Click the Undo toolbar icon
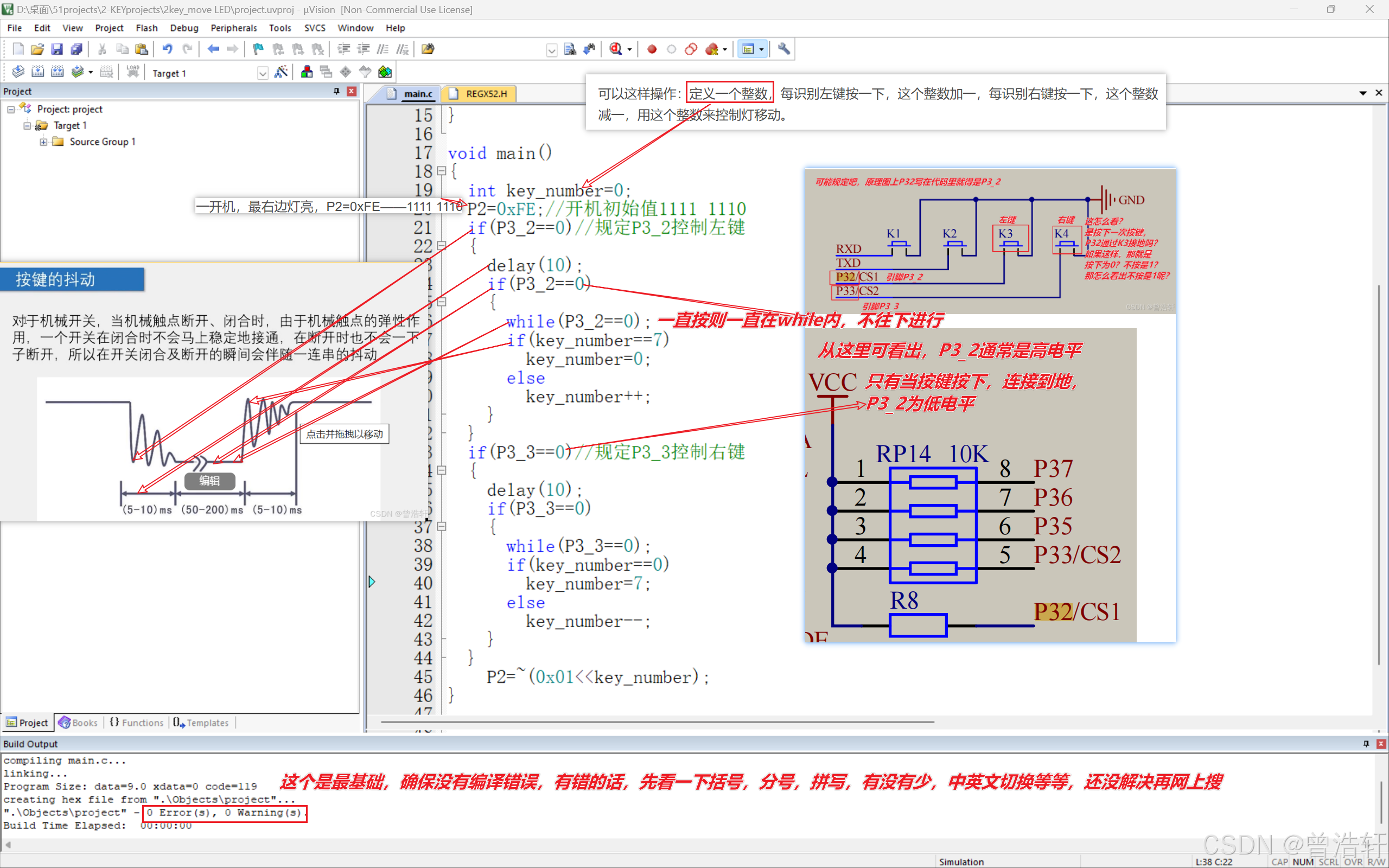This screenshot has width=1389, height=868. (167, 49)
